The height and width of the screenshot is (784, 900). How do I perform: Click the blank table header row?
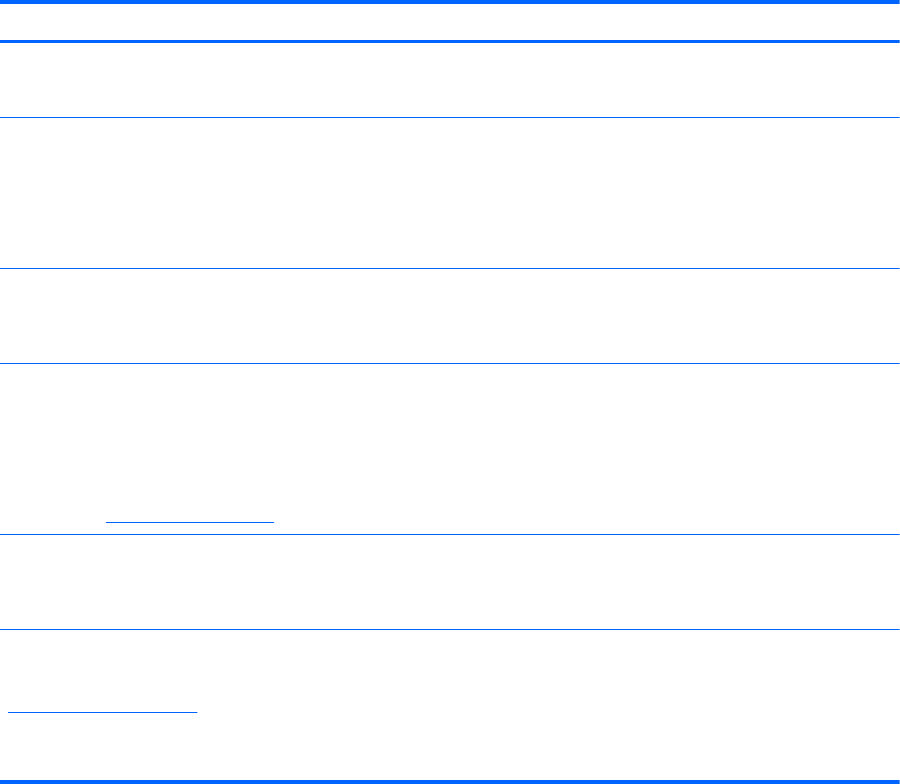(450, 21)
